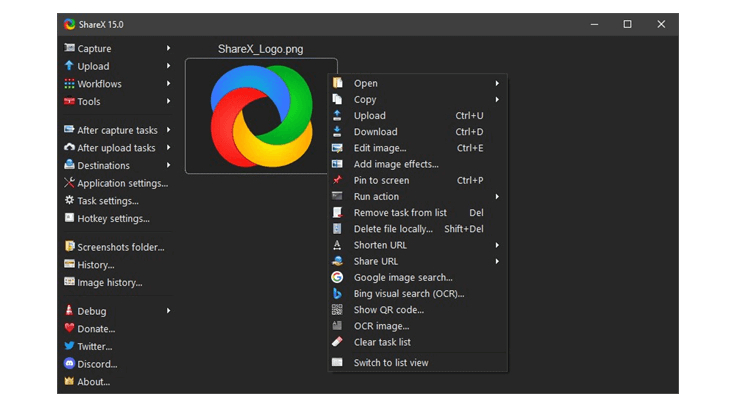Maximize the ShareX window

tap(627, 24)
